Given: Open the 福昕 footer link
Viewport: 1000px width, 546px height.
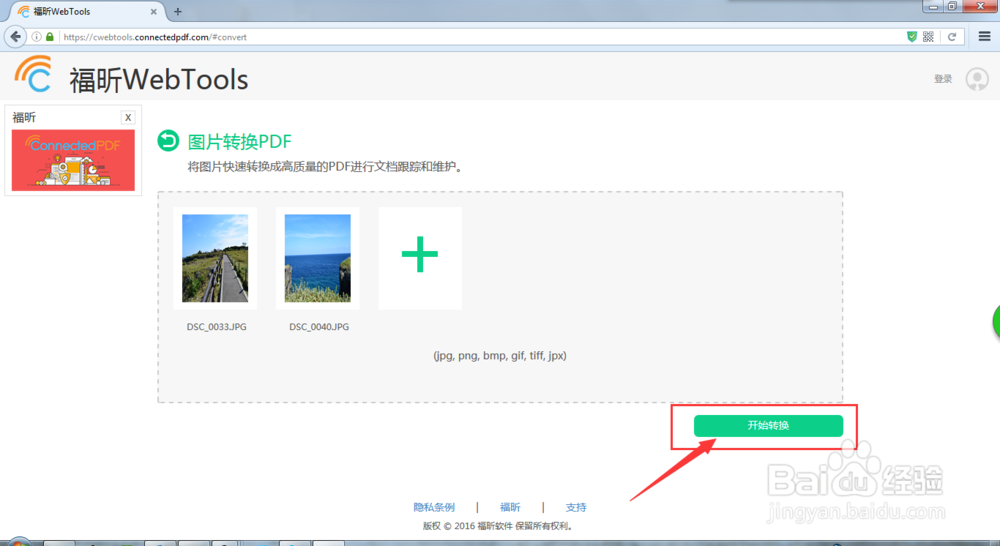Looking at the screenshot, I should coord(510,507).
